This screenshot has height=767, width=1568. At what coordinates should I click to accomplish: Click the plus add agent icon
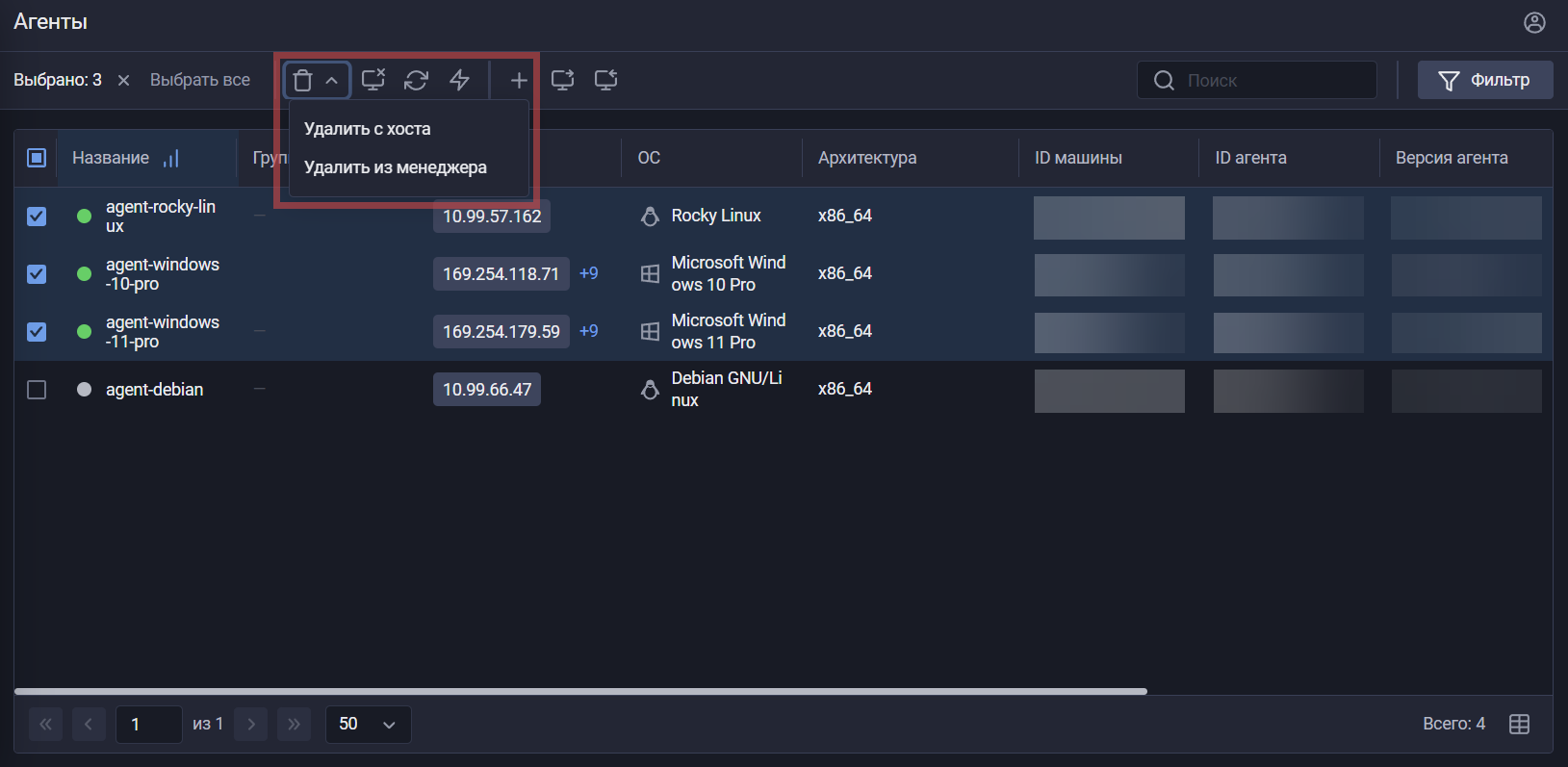pyautogui.click(x=519, y=80)
